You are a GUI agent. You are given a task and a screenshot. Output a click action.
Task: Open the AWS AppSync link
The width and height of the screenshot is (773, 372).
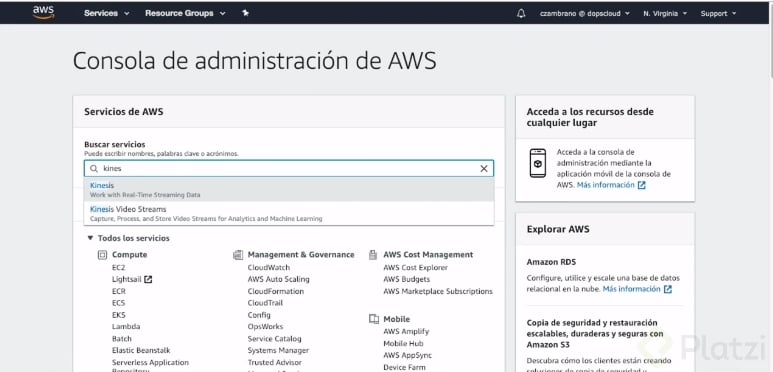[x=407, y=355]
